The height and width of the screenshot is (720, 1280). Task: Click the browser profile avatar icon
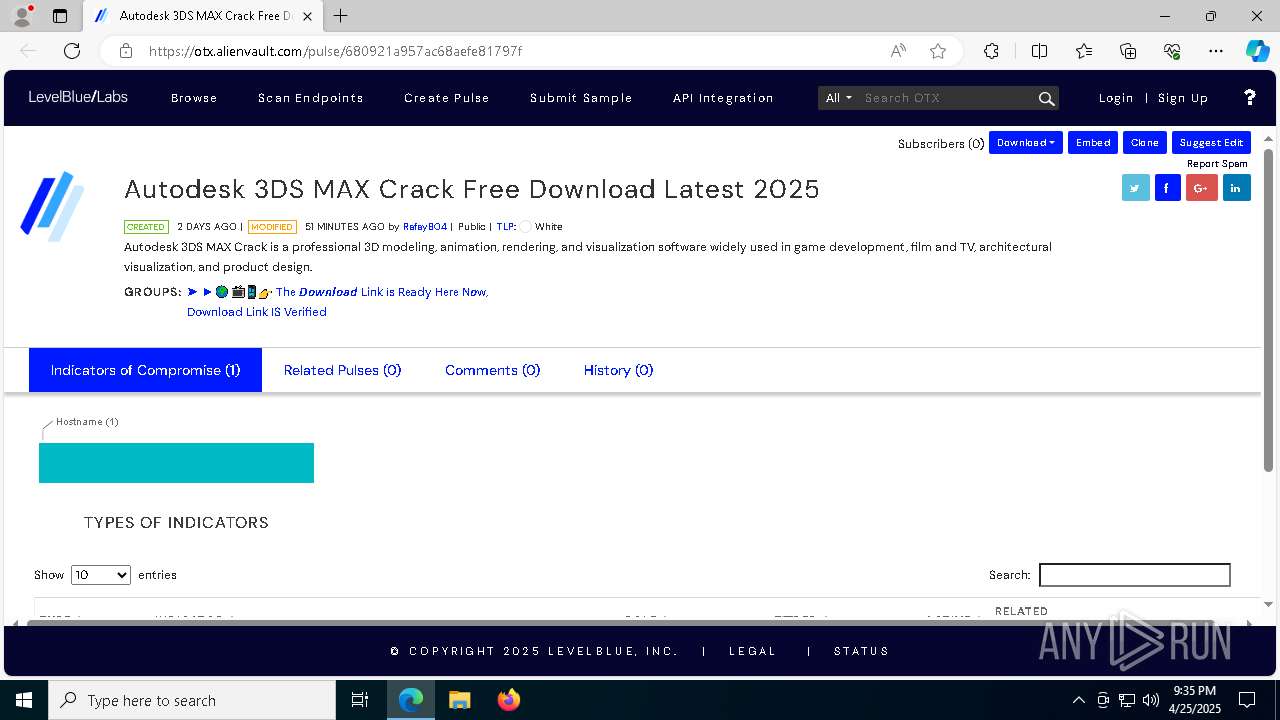click(21, 16)
